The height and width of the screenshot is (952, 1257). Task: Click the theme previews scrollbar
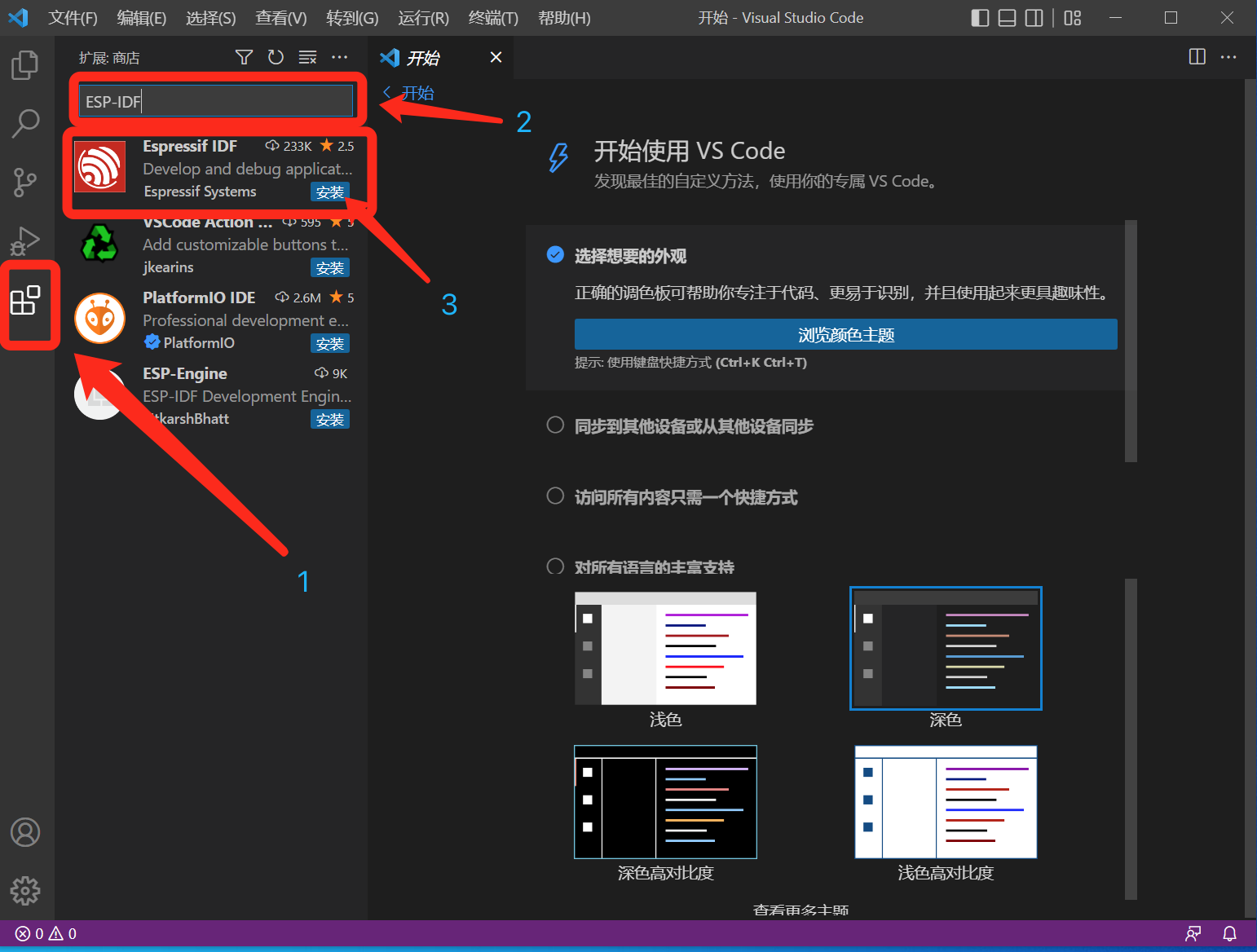click(1131, 739)
